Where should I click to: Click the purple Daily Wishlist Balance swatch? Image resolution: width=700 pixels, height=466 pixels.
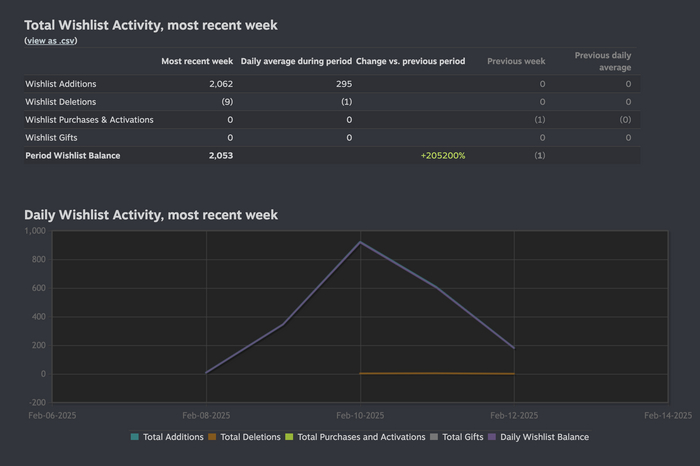click(492, 437)
